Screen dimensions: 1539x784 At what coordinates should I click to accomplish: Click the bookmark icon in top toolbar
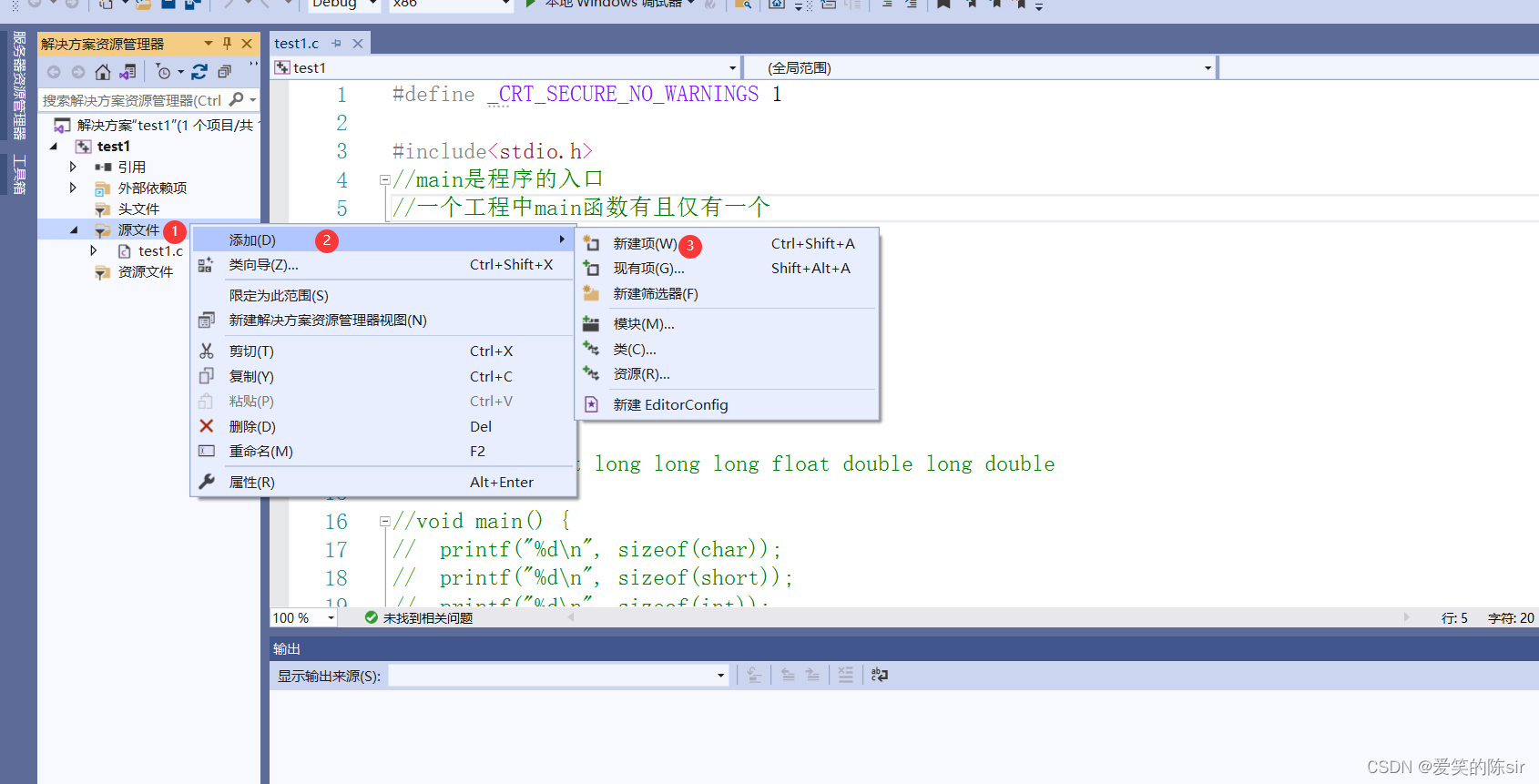pos(943,4)
